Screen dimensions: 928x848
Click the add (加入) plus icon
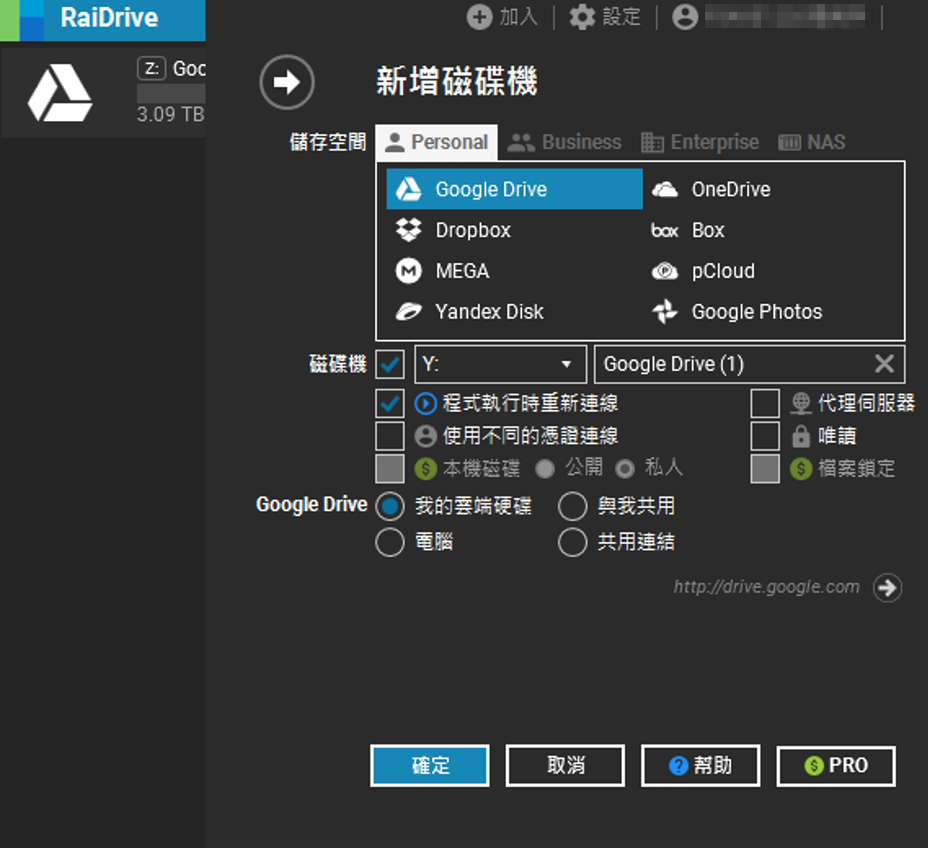[x=479, y=17]
